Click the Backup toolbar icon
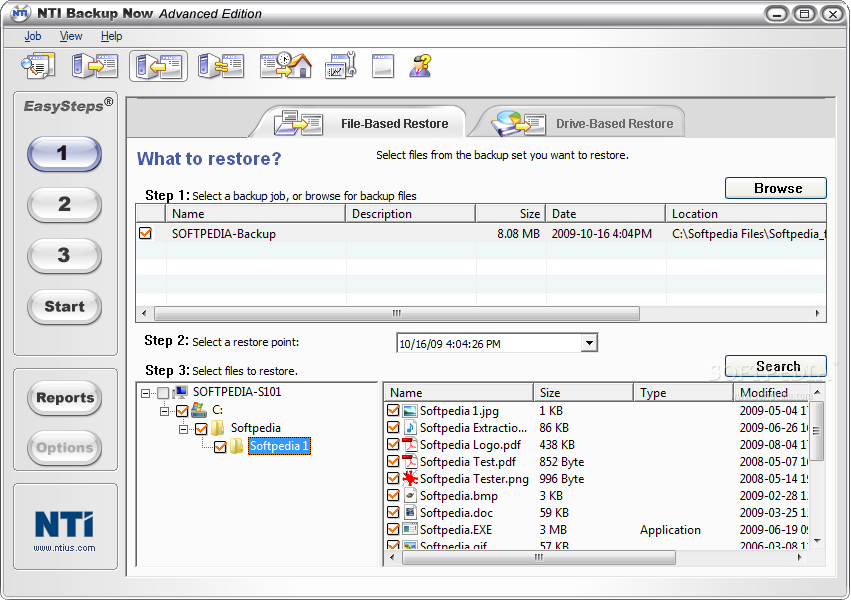The image size is (851, 601). point(95,66)
